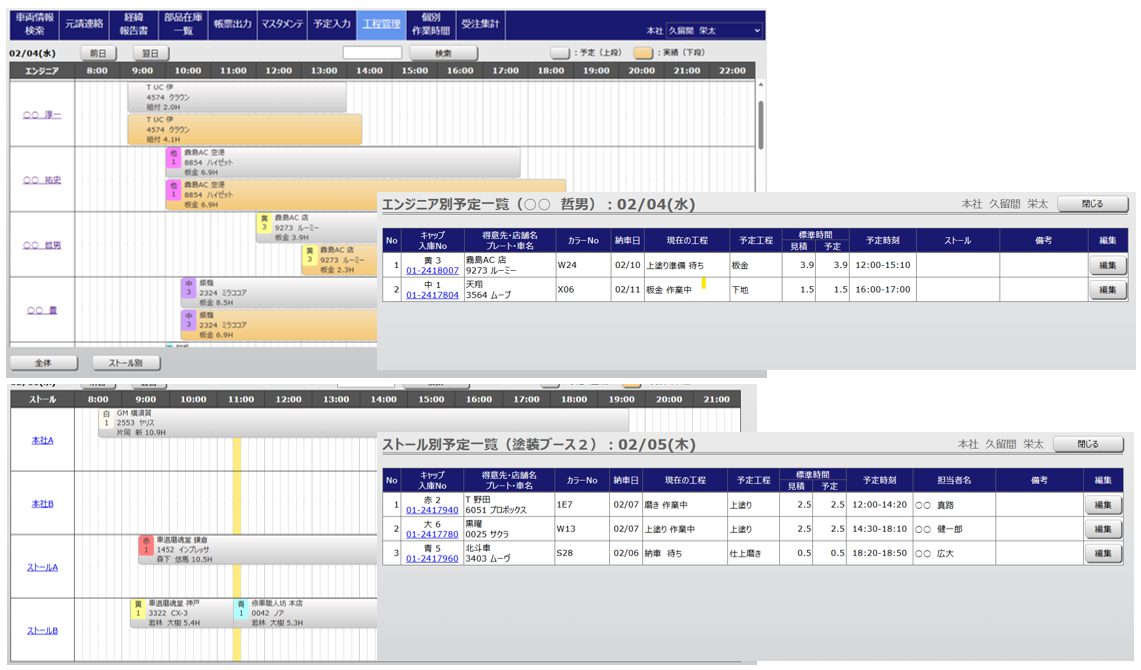Open entry number link 01-2418007
Image resolution: width=1141 pixels, height=670 pixels.
pyautogui.click(x=432, y=271)
